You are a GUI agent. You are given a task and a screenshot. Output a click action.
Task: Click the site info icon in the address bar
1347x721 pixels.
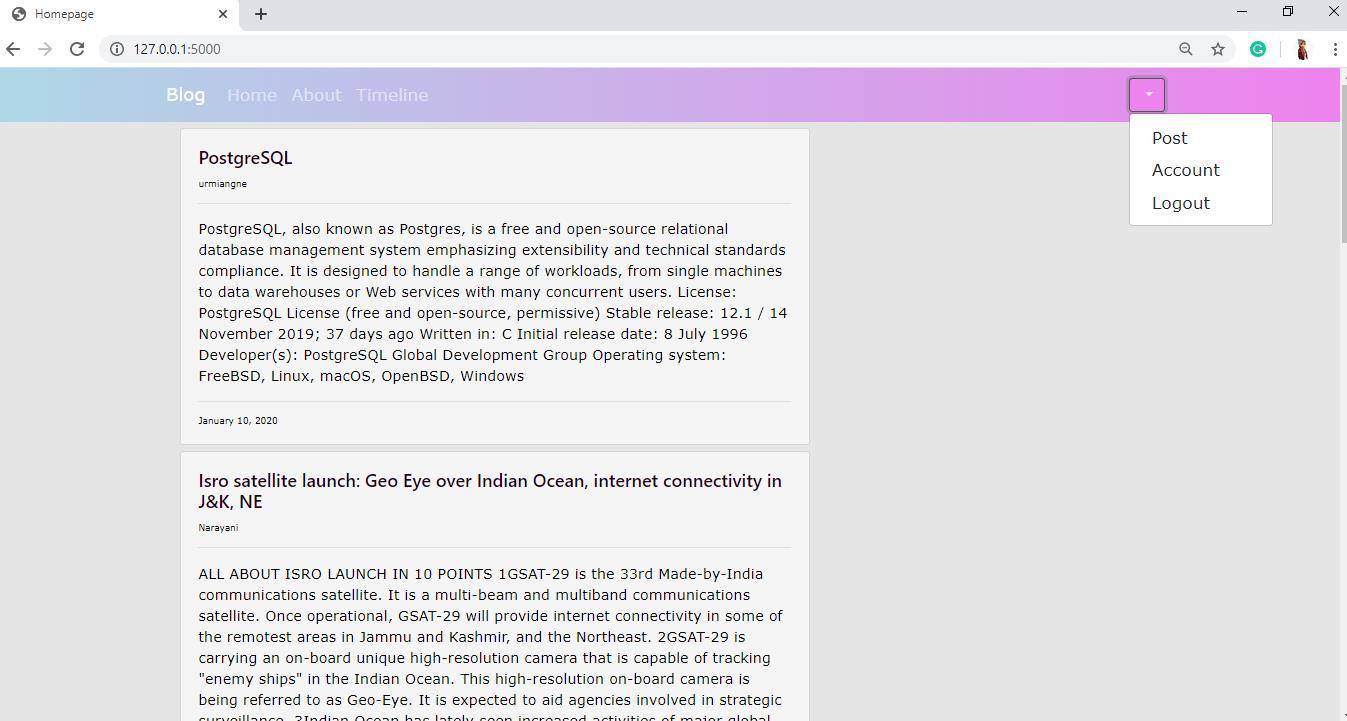tap(117, 49)
